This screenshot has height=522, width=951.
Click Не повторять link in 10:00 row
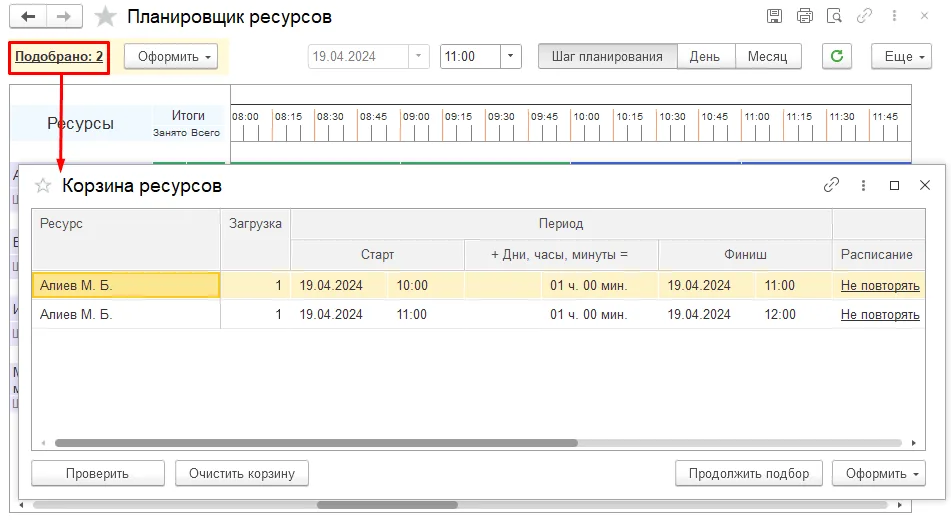pyautogui.click(x=880, y=286)
